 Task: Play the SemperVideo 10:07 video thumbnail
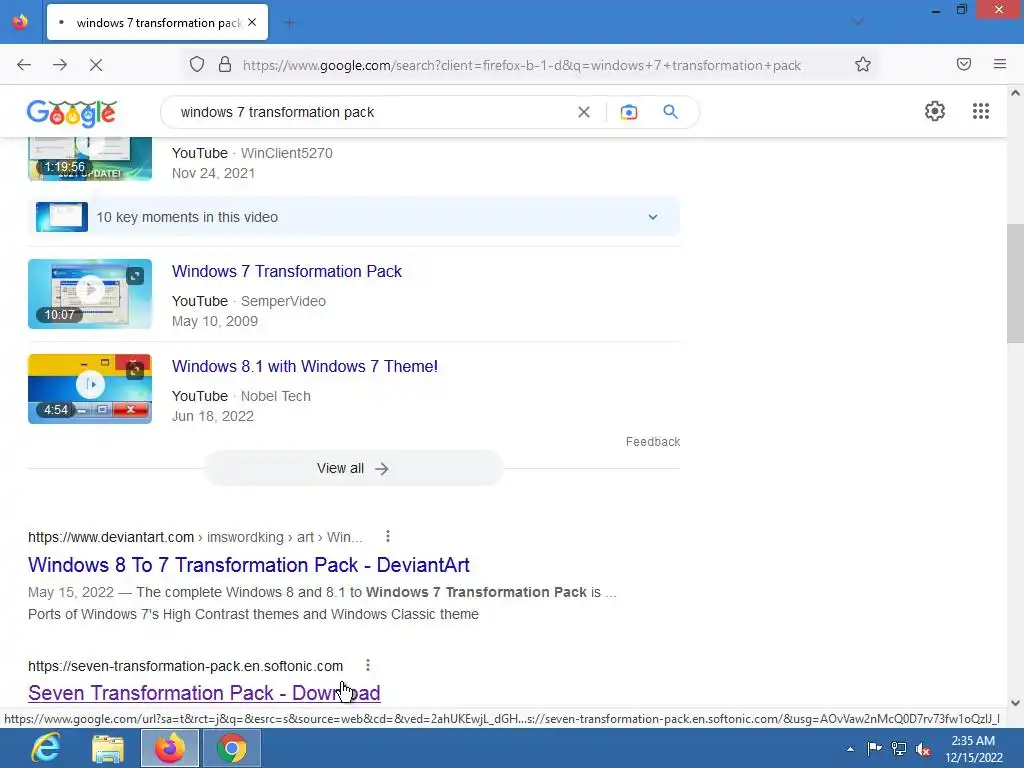point(89,294)
